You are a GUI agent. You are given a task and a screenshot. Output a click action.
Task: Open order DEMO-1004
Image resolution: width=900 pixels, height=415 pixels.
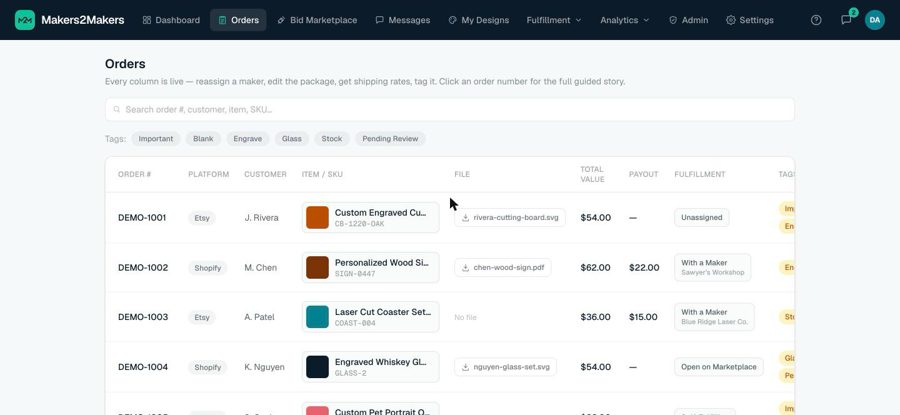[143, 367]
